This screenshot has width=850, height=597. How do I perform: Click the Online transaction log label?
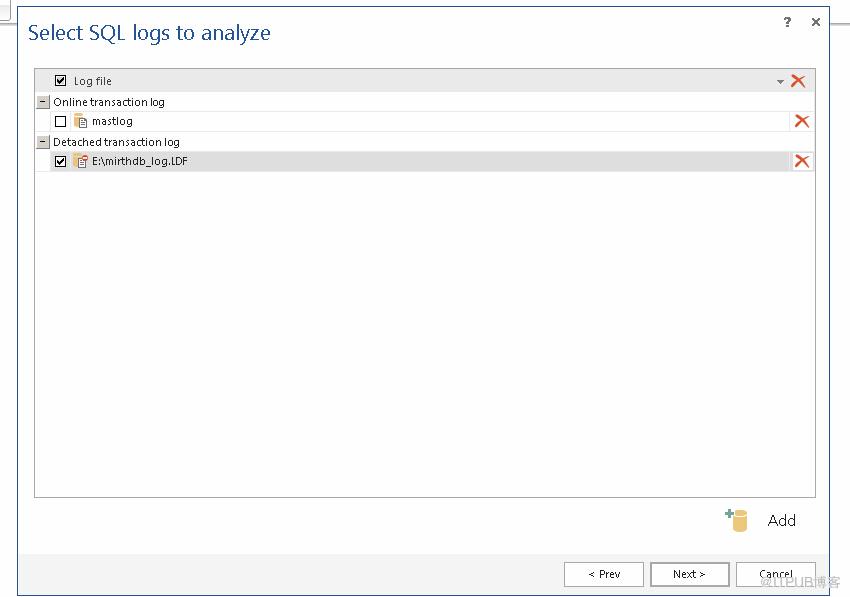coord(109,102)
